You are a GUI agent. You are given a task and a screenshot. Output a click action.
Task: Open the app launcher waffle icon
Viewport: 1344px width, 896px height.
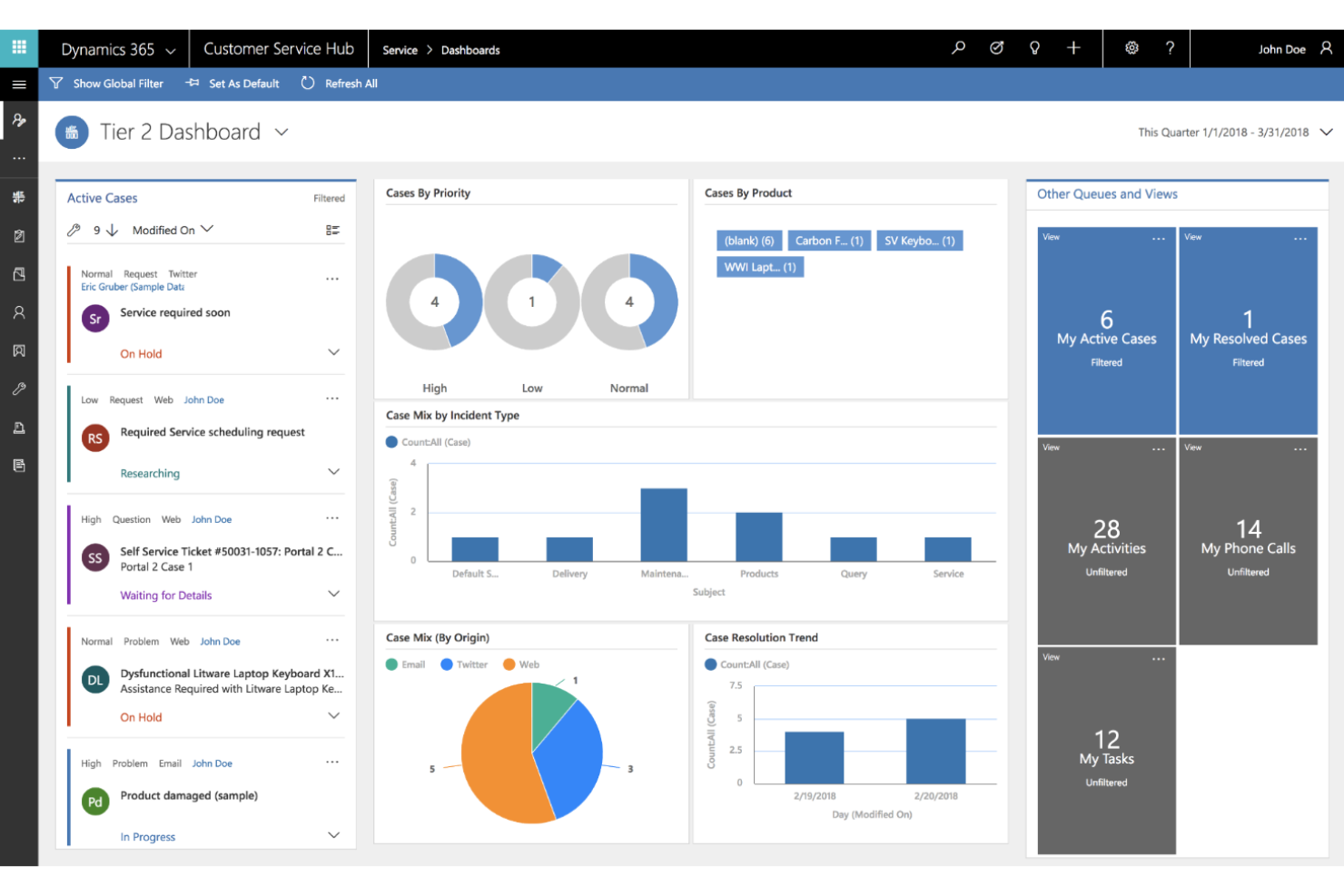tap(19, 47)
